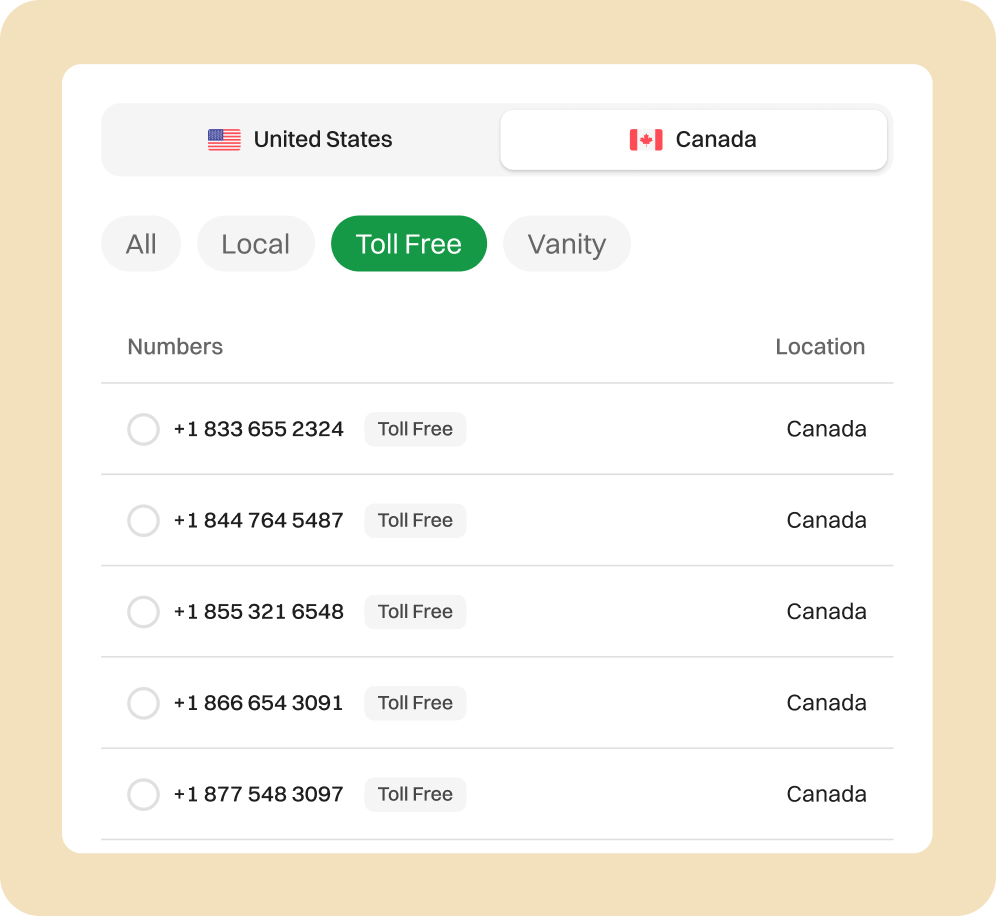Viewport: 996px width, 916px height.
Task: Select radio button for +1 866 654 3091
Action: tap(143, 703)
